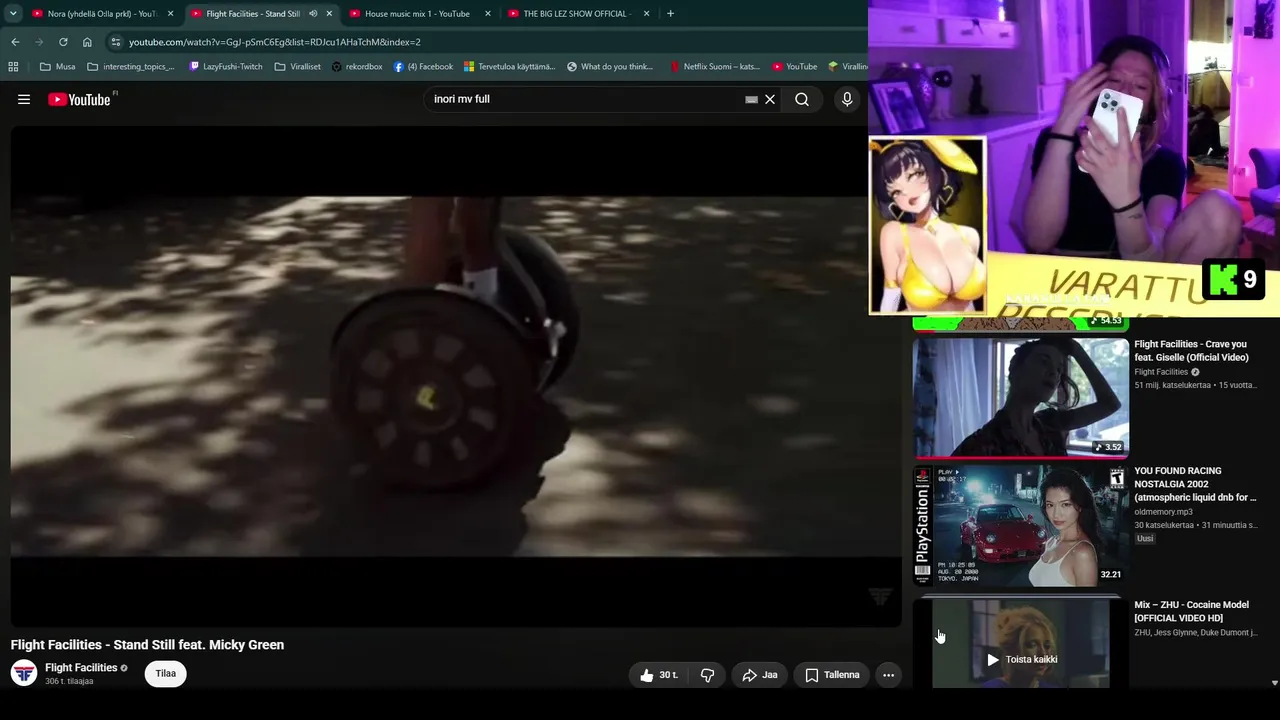Open the Netflix Suomi bookmark
Viewport: 1280px width, 720px height.
[715, 67]
